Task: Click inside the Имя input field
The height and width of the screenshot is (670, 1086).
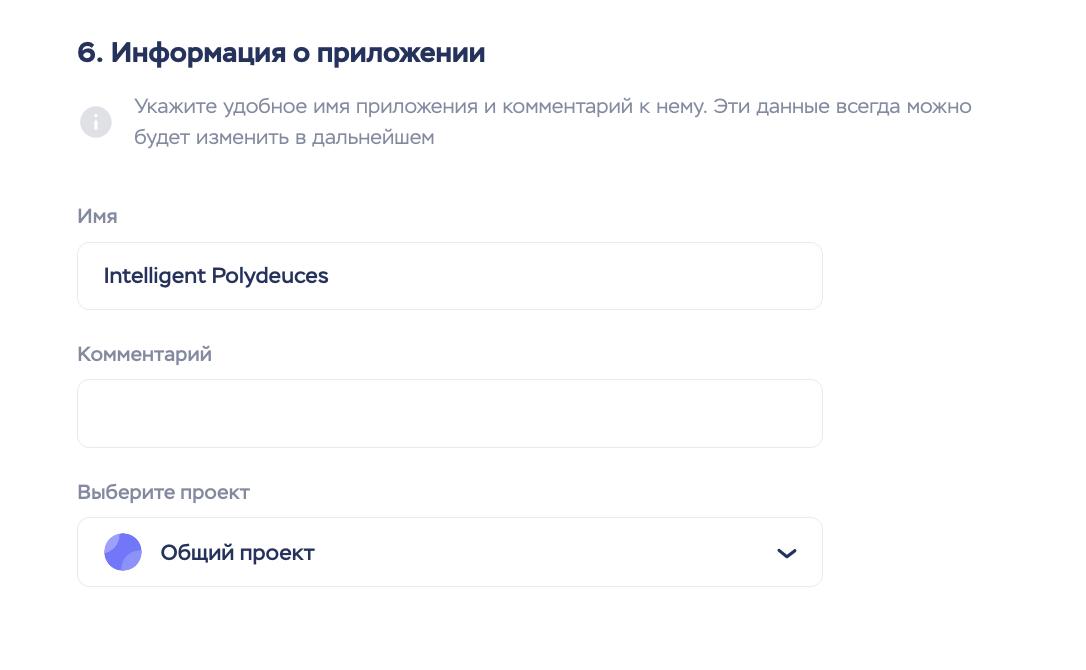Action: [449, 275]
